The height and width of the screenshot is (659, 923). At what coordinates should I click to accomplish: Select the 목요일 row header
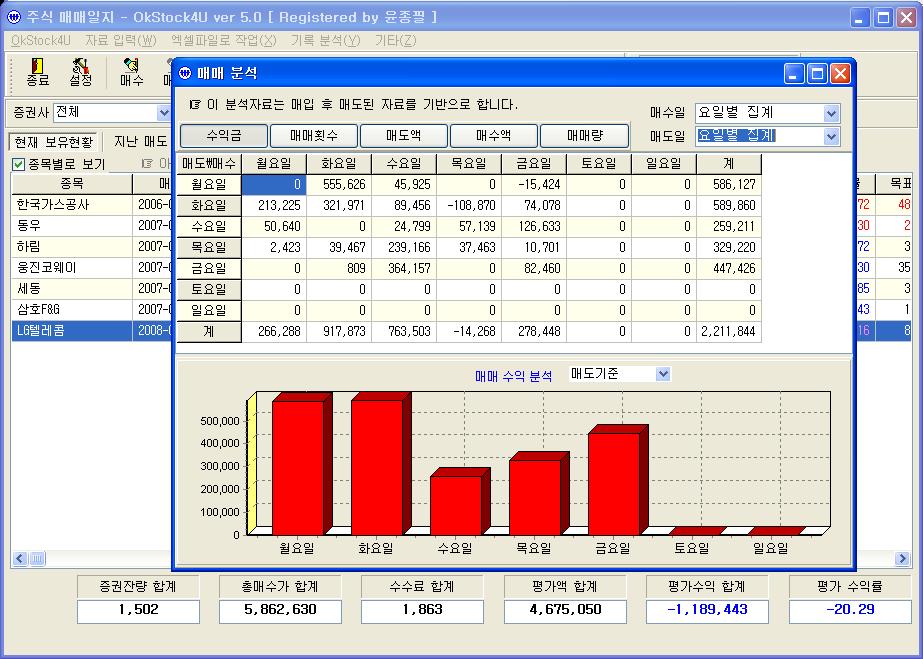pyautogui.click(x=209, y=248)
